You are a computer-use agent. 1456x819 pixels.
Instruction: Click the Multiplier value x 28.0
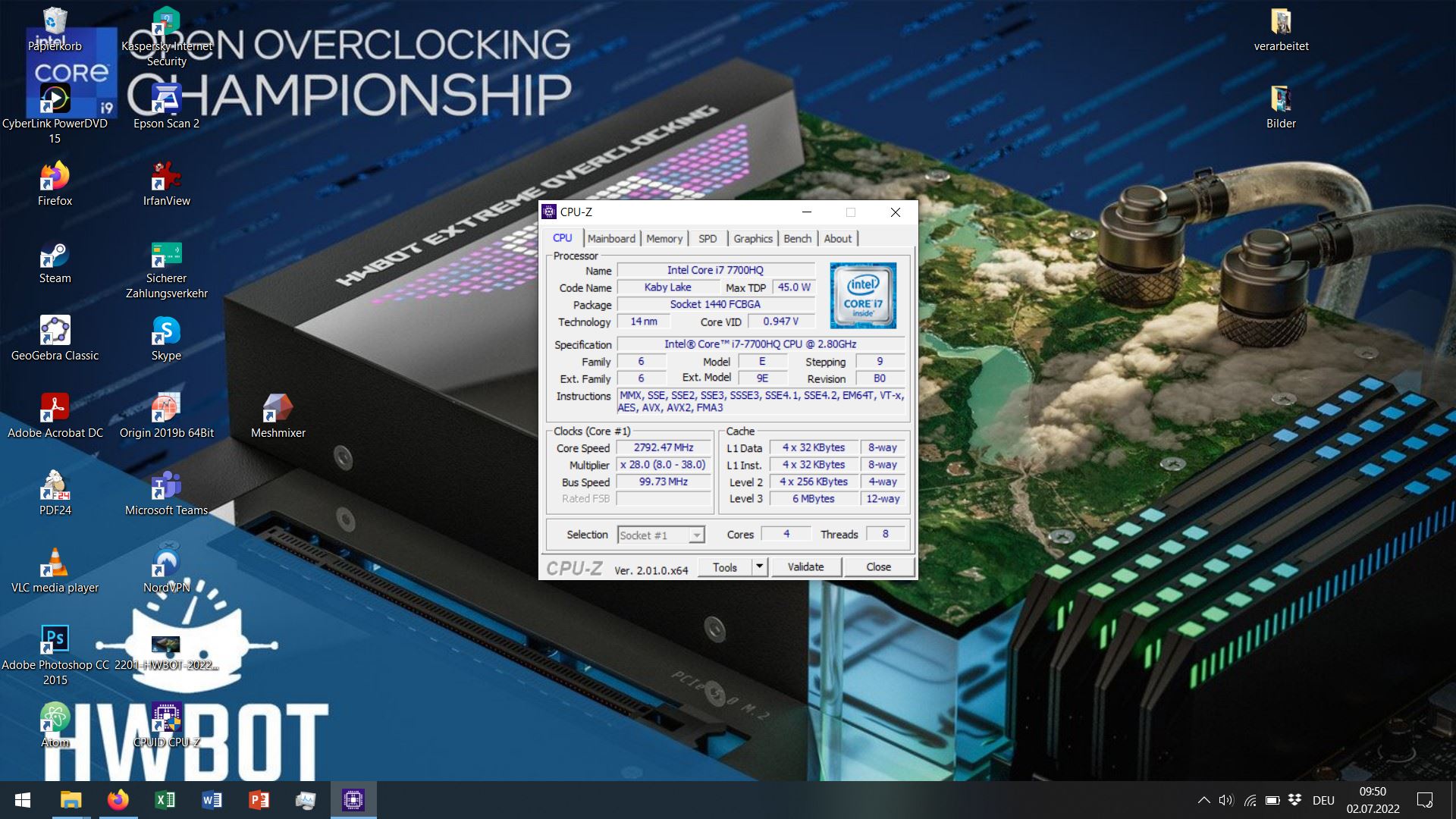tap(664, 465)
